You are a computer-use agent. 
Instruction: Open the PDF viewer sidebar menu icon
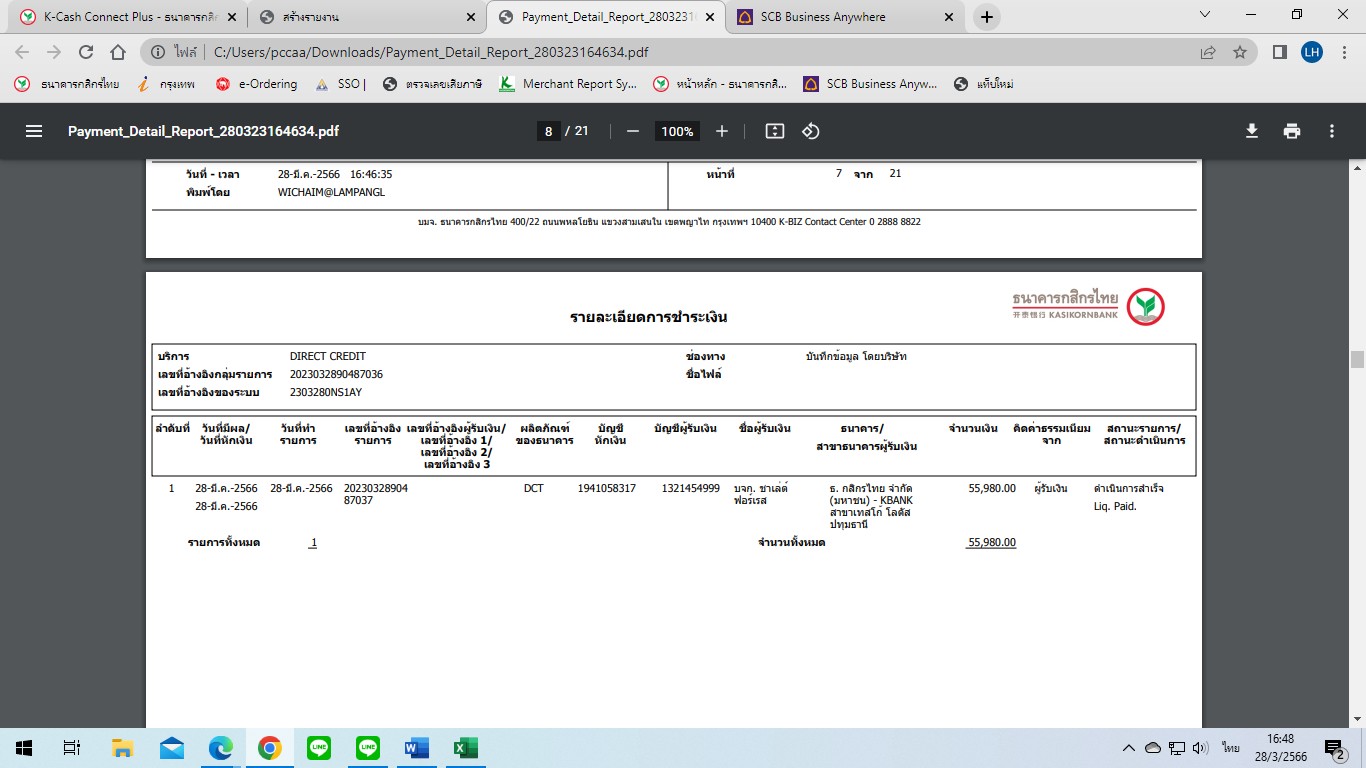click(34, 131)
